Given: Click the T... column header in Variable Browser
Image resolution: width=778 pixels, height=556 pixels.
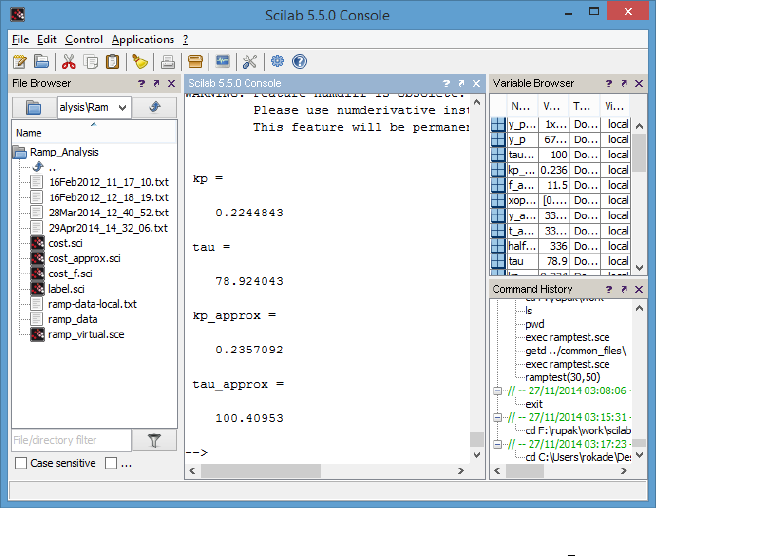Looking at the screenshot, I should point(584,106).
